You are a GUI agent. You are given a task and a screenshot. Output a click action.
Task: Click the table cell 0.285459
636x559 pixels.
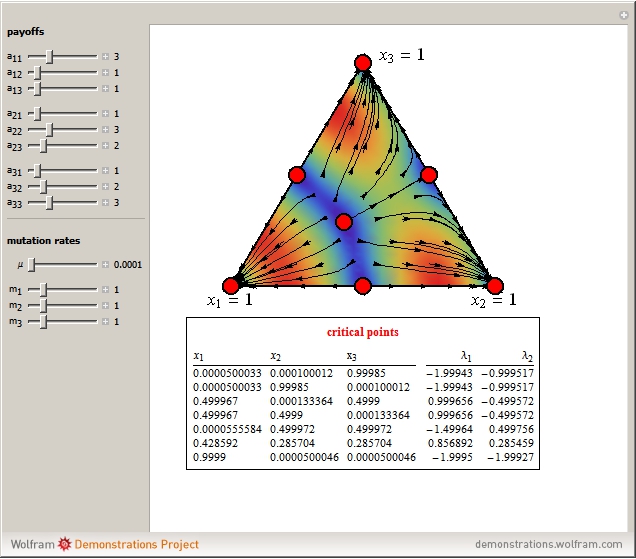tap(511, 443)
